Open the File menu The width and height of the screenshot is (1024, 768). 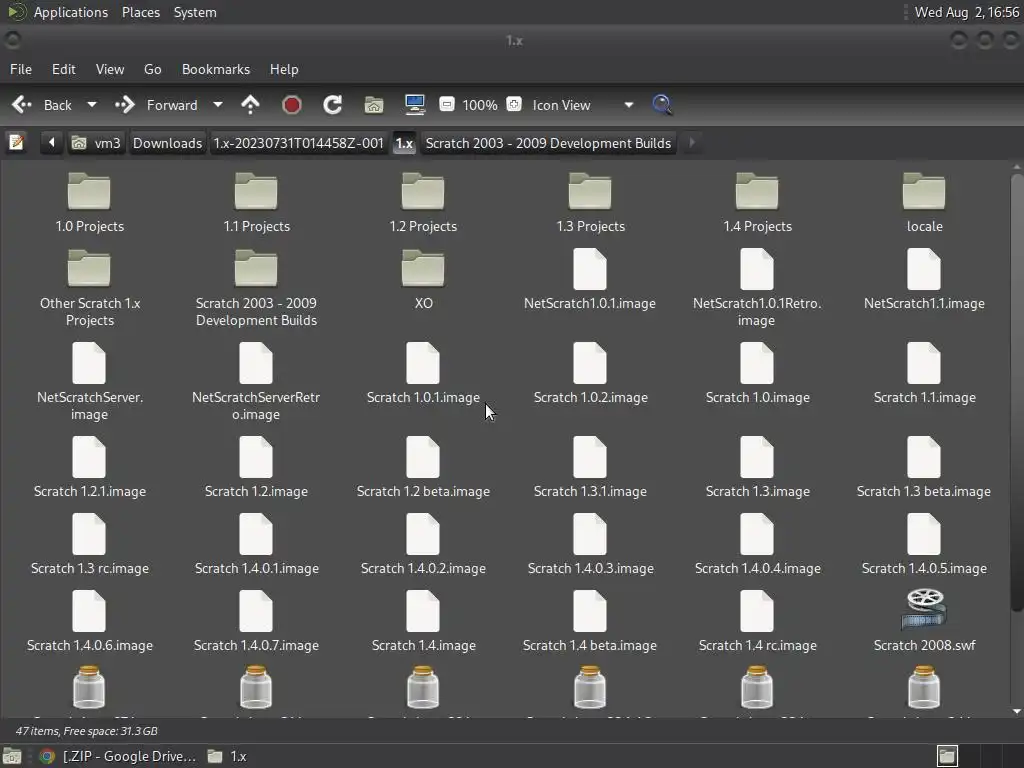tap(21, 69)
